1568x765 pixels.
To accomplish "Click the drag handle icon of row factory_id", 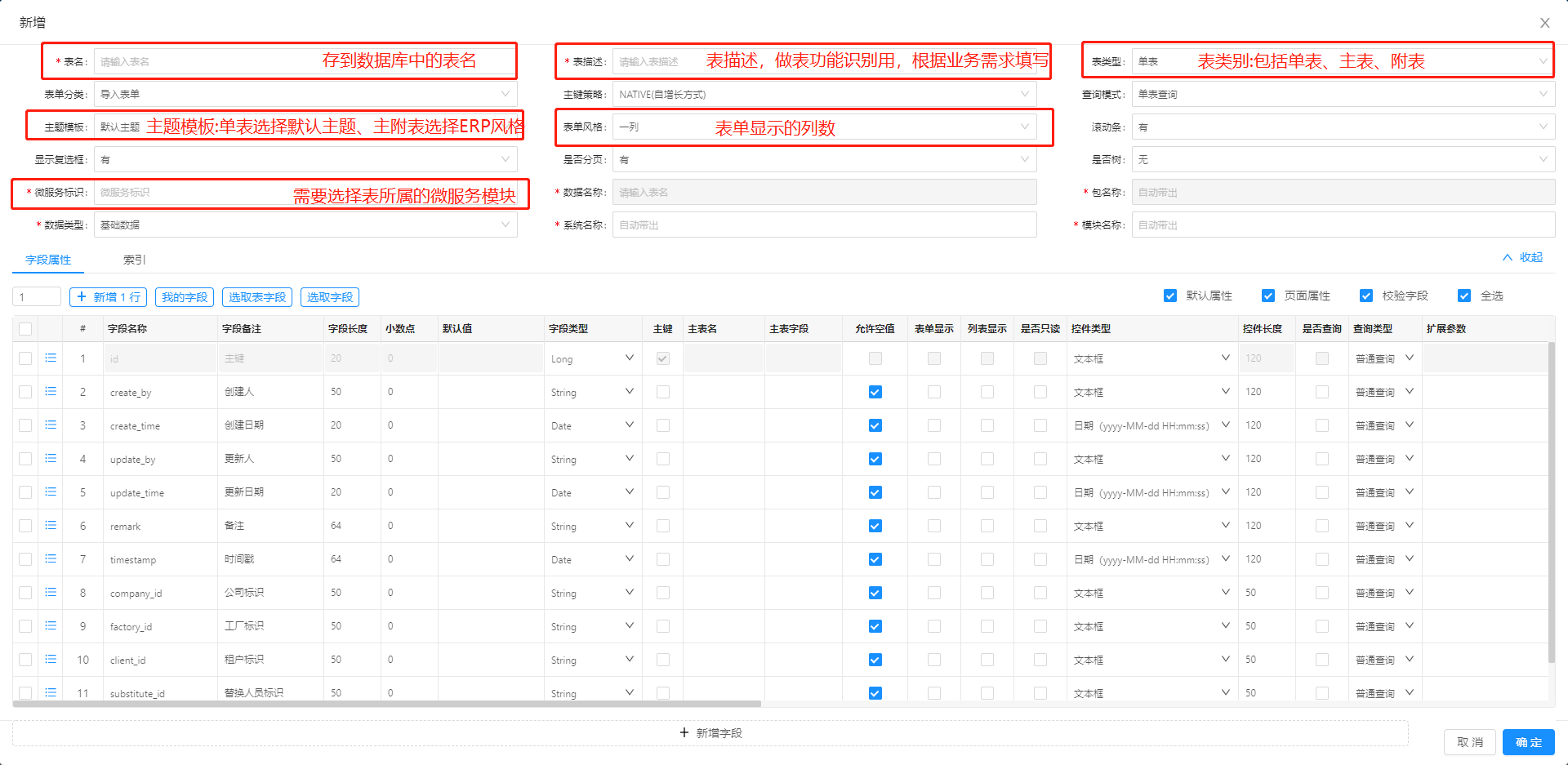I will (51, 626).
